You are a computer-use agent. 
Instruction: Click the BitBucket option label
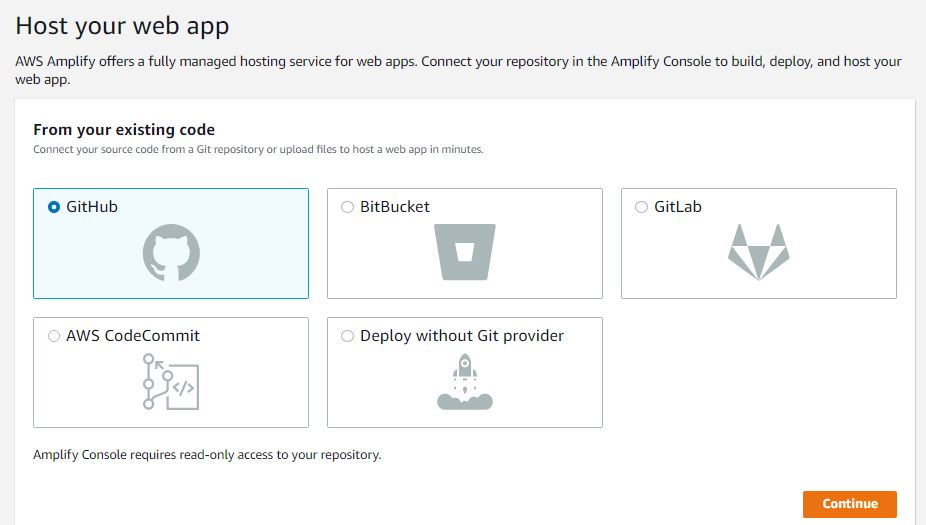[395, 207]
